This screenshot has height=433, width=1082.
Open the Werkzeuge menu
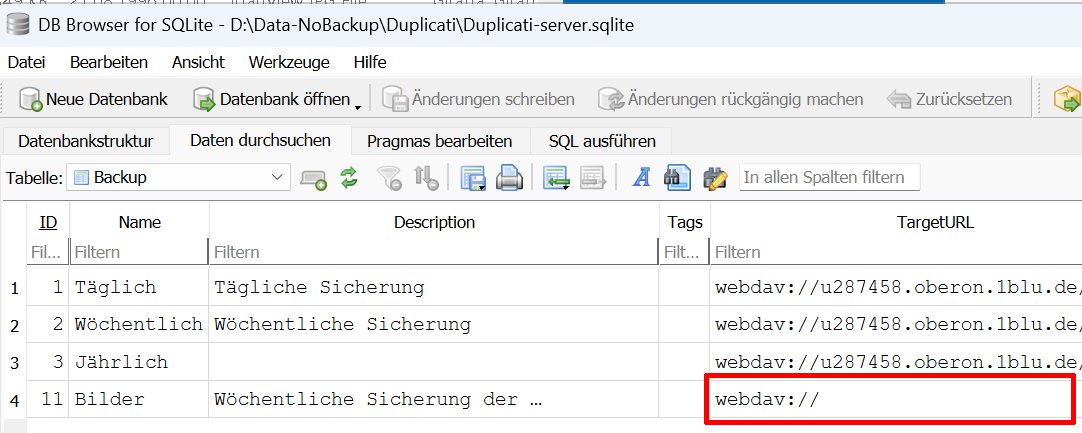288,62
